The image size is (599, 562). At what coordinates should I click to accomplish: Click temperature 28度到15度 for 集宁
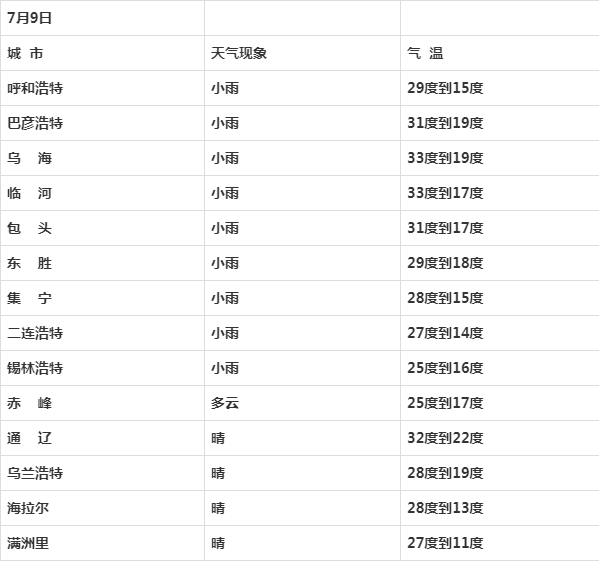[x=500, y=298]
